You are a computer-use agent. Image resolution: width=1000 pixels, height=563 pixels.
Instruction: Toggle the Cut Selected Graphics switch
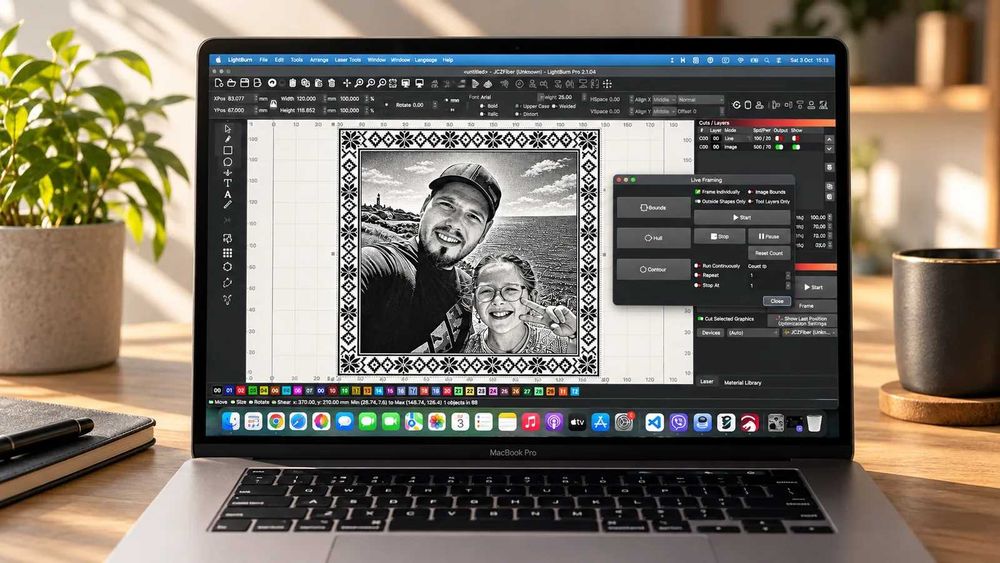tap(701, 319)
